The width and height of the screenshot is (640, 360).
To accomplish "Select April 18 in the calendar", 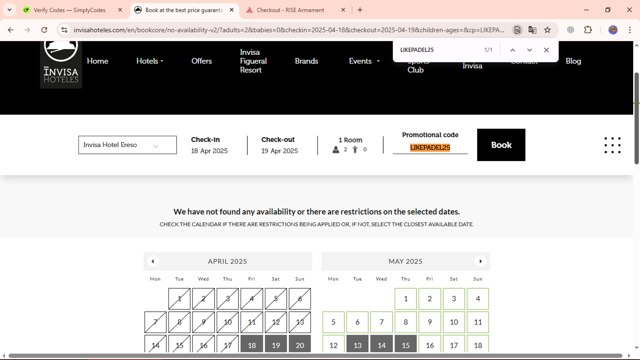I will (252, 345).
